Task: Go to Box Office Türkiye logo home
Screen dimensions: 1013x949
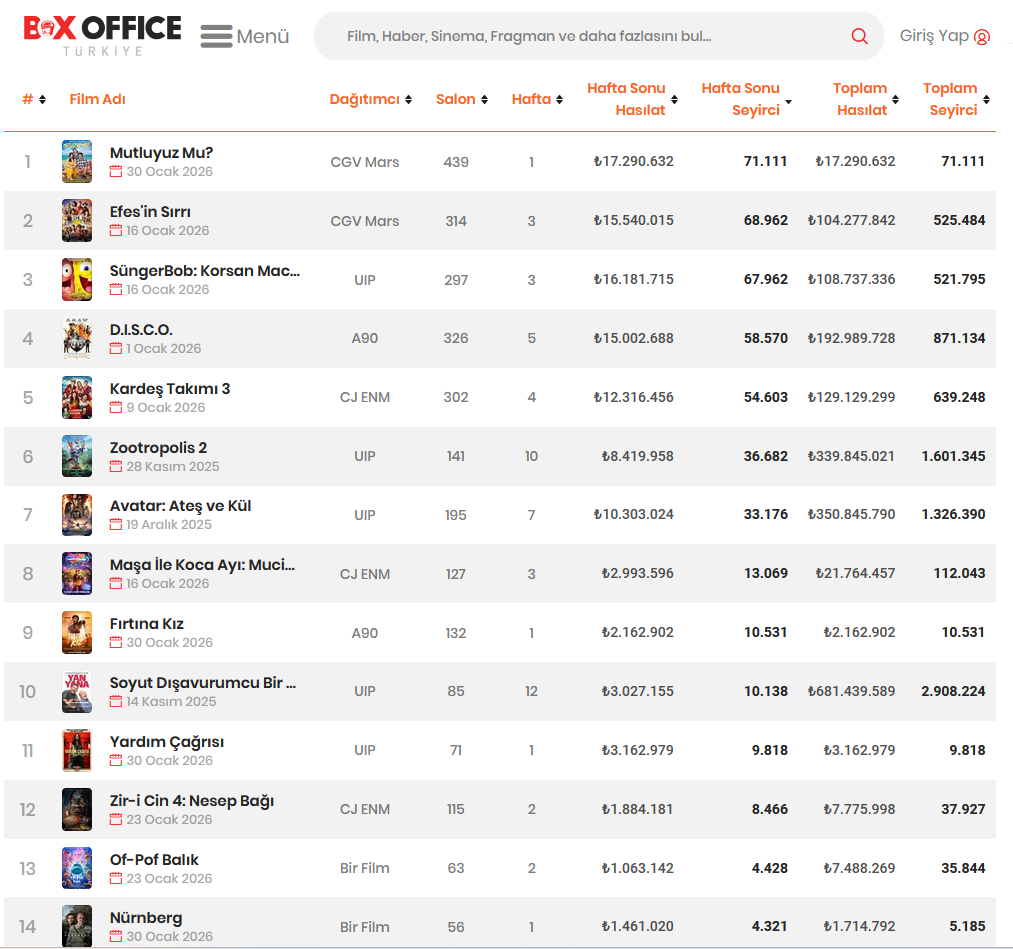Action: tap(102, 36)
